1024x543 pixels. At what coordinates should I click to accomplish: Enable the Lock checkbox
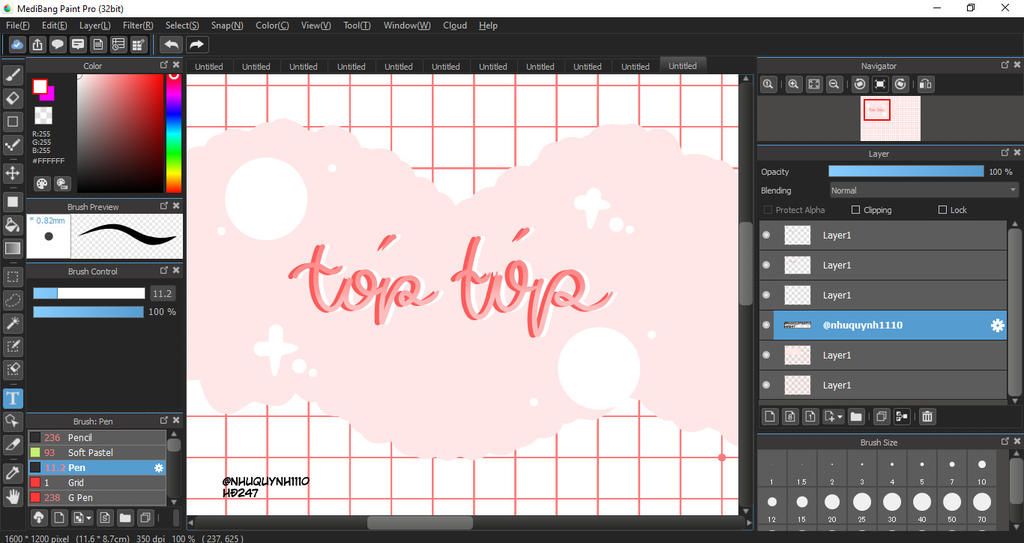point(942,210)
